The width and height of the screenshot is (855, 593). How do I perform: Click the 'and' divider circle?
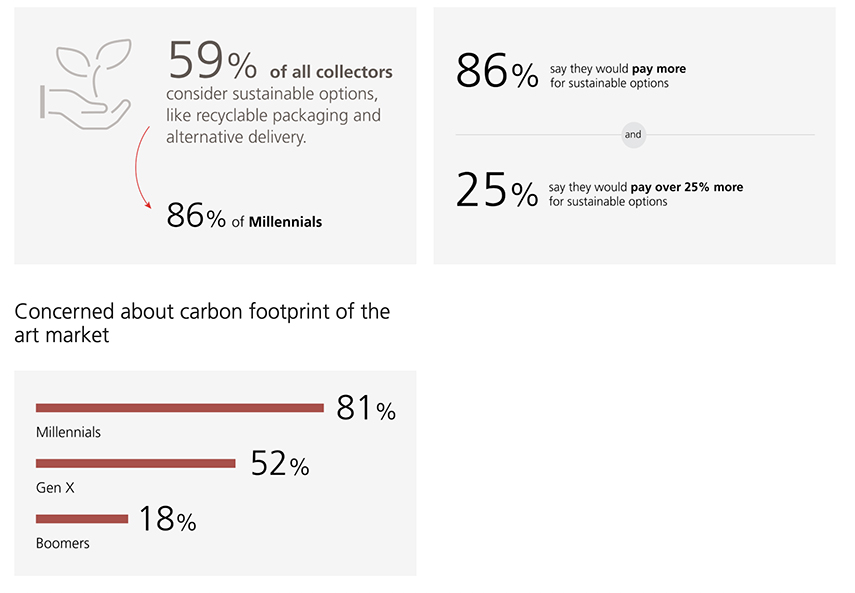click(x=633, y=135)
